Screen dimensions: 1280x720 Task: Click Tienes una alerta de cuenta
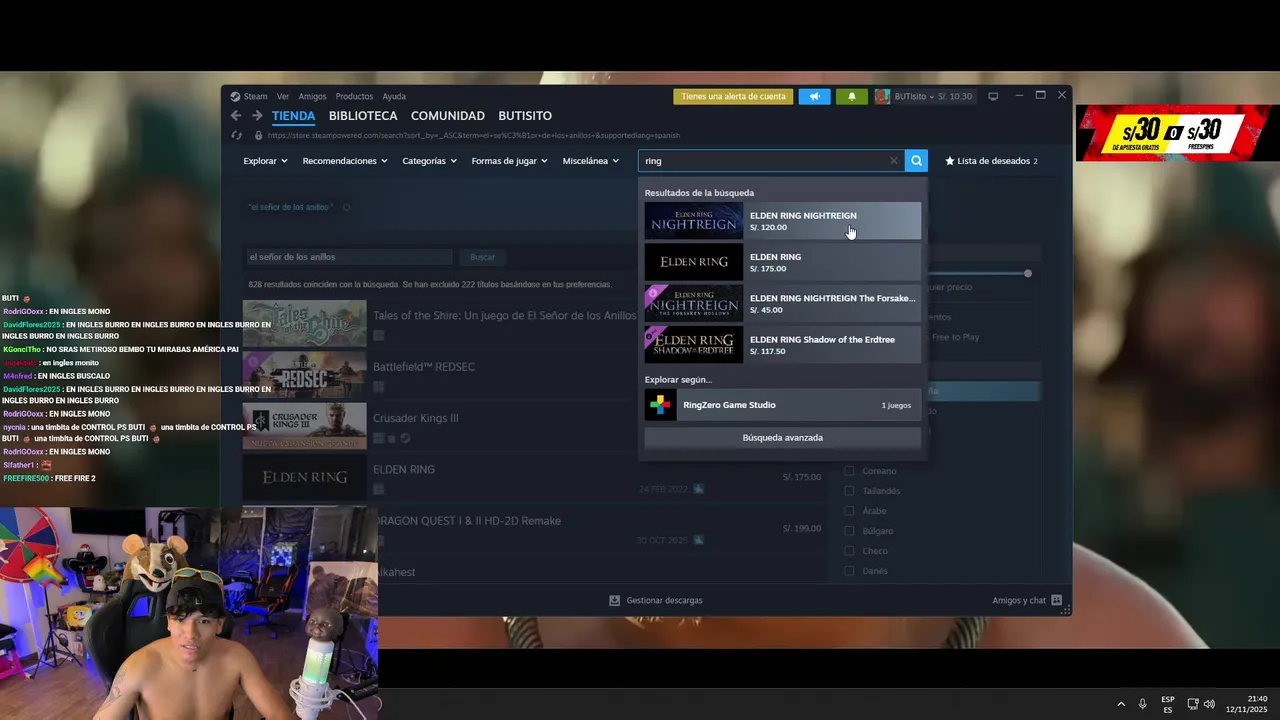pos(733,97)
